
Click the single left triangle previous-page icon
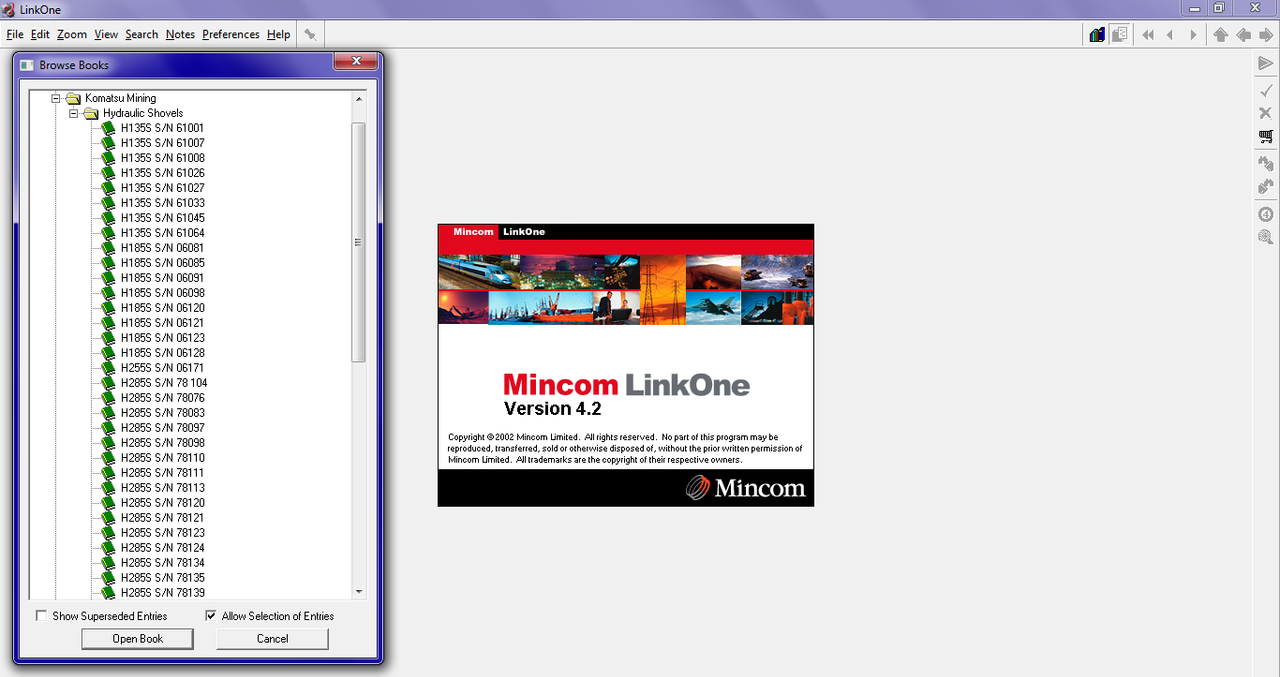click(x=1170, y=34)
